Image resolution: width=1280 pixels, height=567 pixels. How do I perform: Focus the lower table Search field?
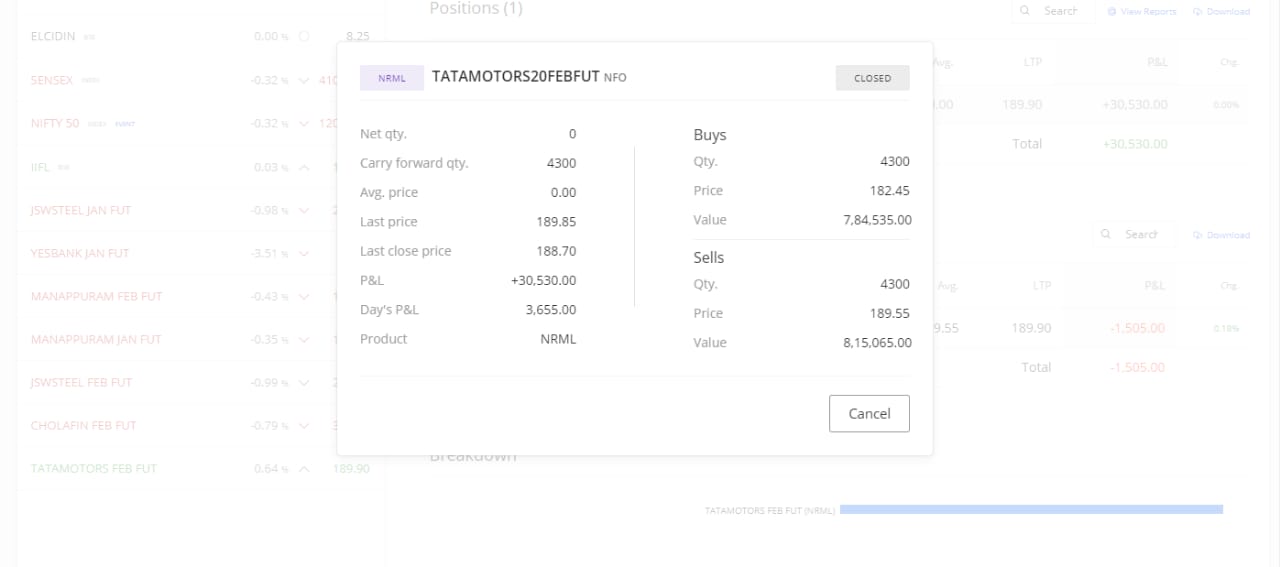pos(1133,234)
